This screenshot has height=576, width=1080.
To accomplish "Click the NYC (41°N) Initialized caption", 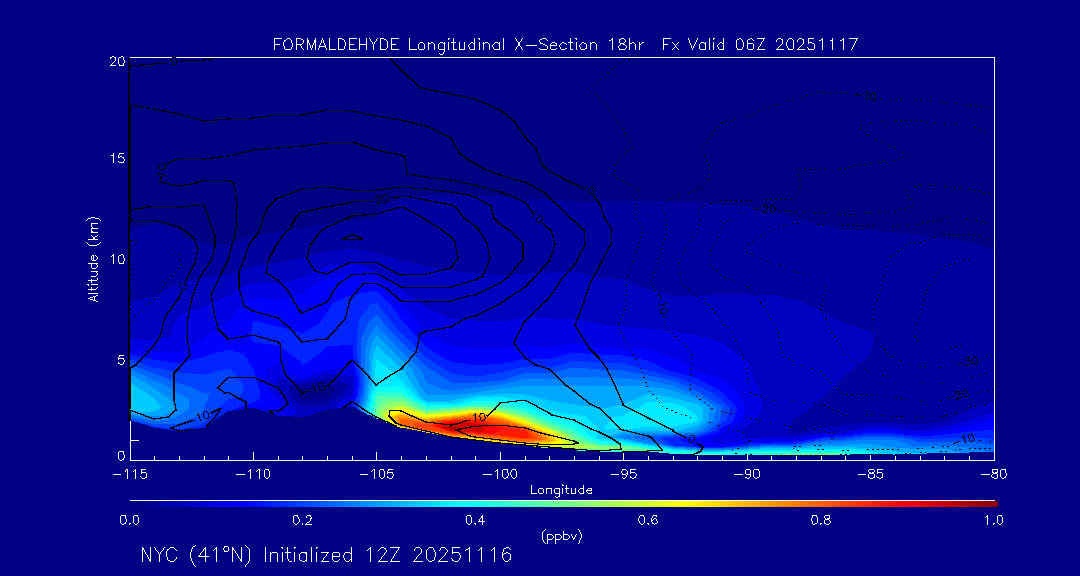I will pos(326,555).
